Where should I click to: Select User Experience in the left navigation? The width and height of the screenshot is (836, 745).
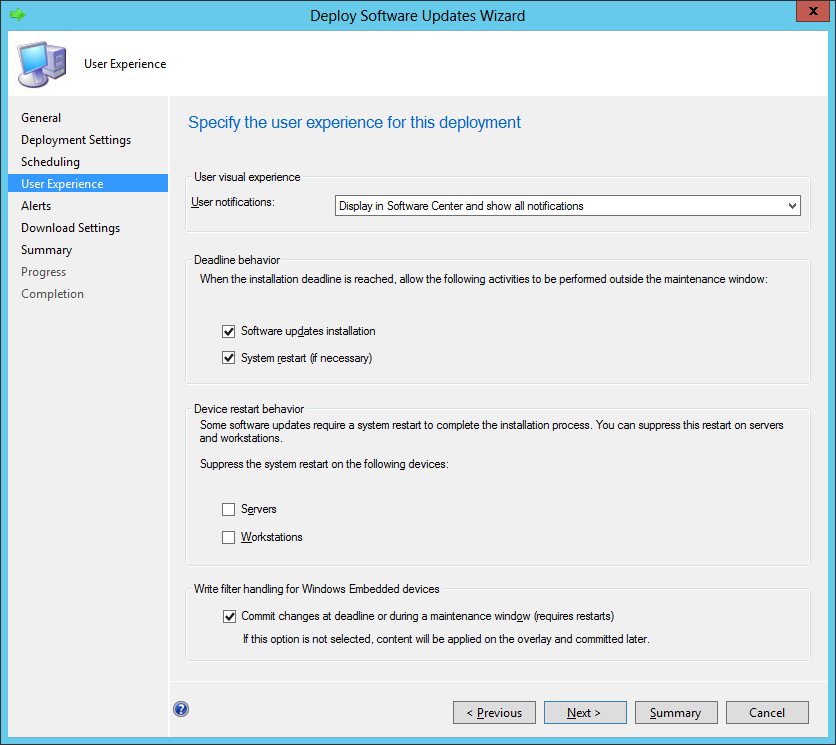tap(62, 184)
